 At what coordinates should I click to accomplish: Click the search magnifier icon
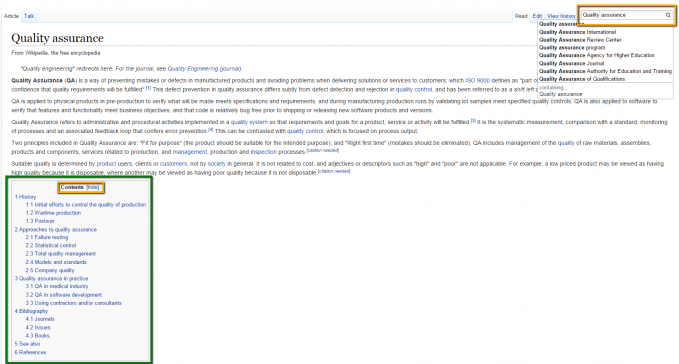[x=668, y=15]
